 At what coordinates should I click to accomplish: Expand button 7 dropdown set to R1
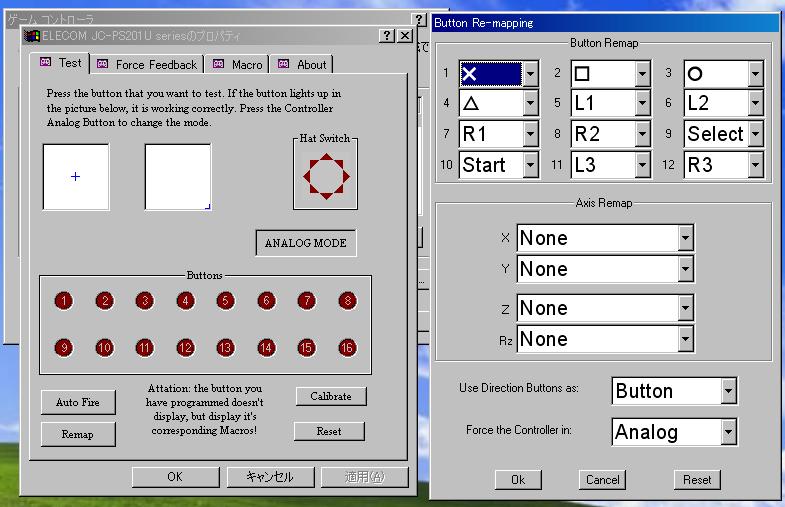click(x=499, y=134)
